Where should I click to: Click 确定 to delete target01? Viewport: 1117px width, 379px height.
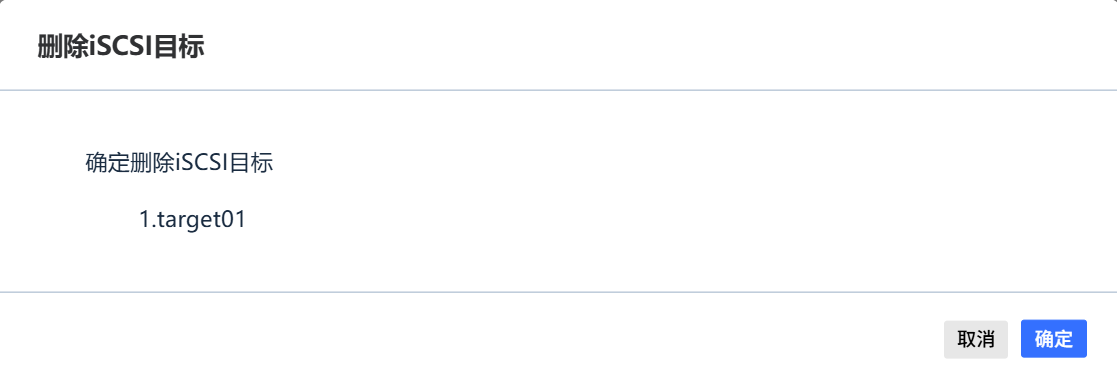tap(1054, 339)
